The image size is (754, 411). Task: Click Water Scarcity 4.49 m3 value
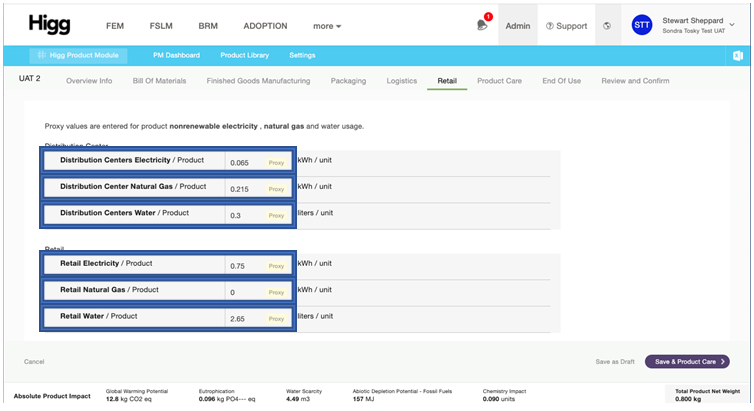pos(298,399)
